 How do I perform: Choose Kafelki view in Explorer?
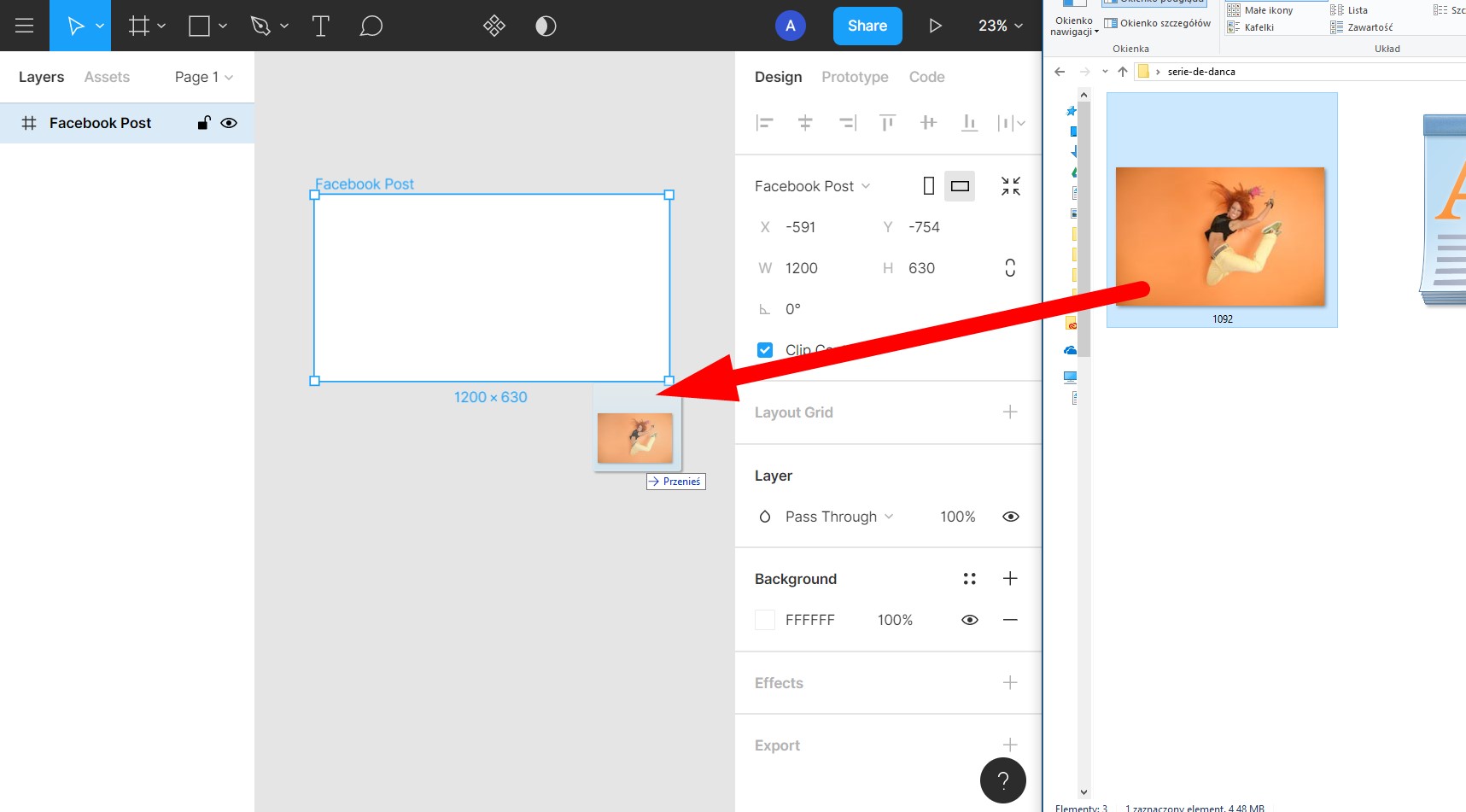(1251, 27)
